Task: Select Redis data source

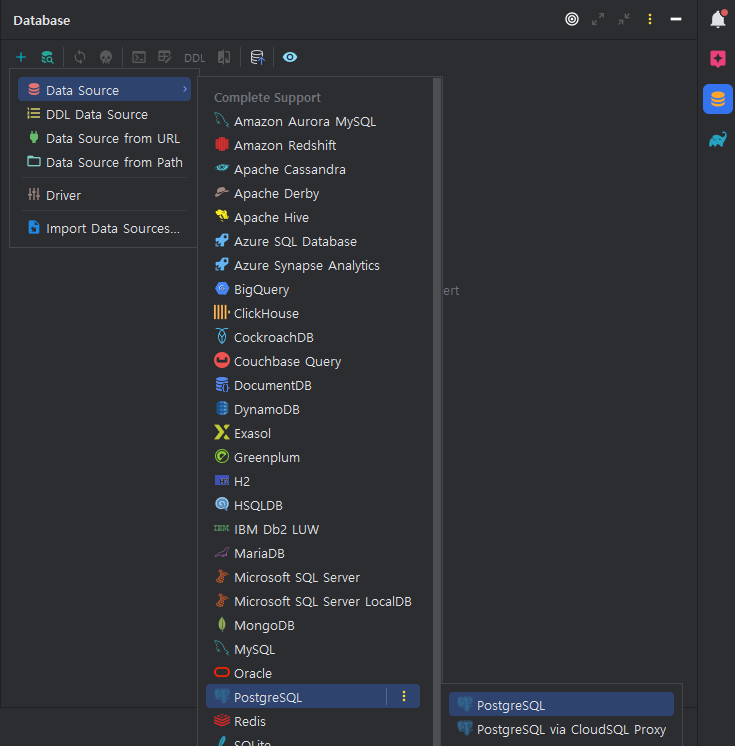Action: [313, 721]
